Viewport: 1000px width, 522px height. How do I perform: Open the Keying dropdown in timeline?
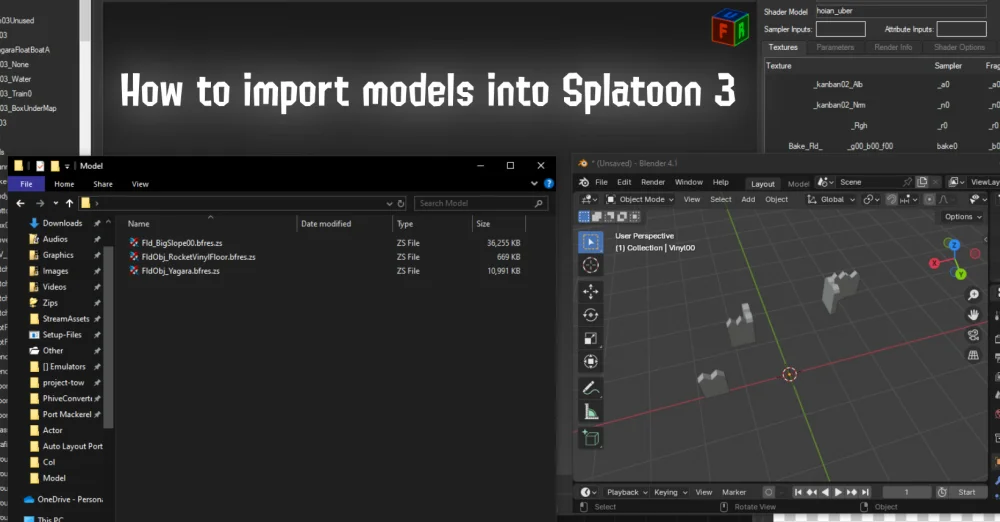pyautogui.click(x=670, y=492)
